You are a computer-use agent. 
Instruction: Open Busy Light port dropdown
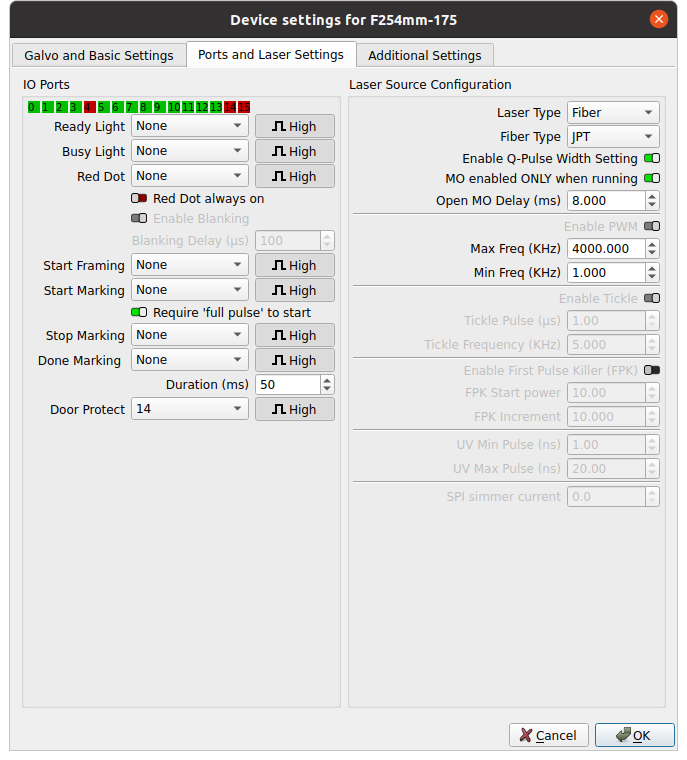click(190, 151)
